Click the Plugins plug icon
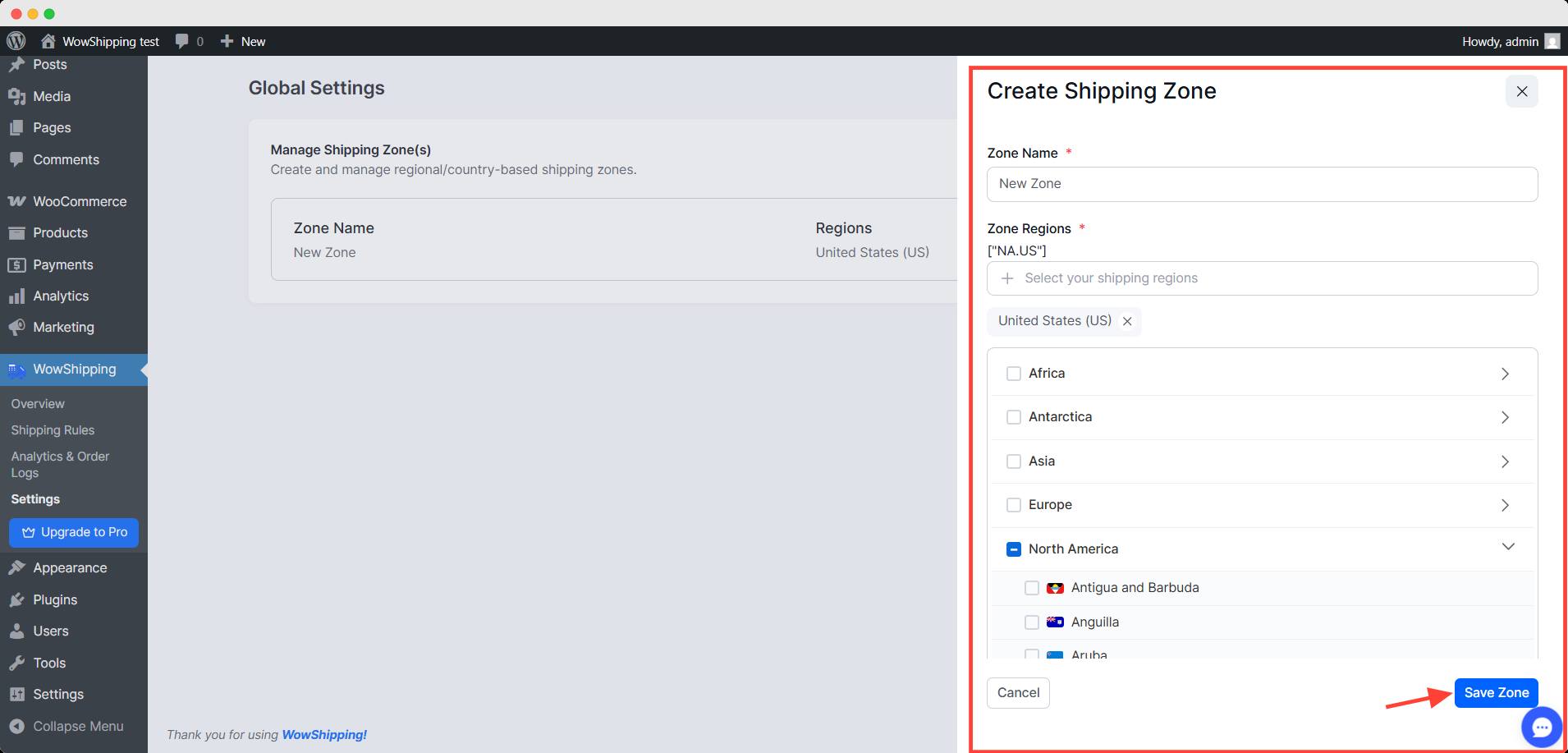The width and height of the screenshot is (1568, 753). [x=16, y=599]
